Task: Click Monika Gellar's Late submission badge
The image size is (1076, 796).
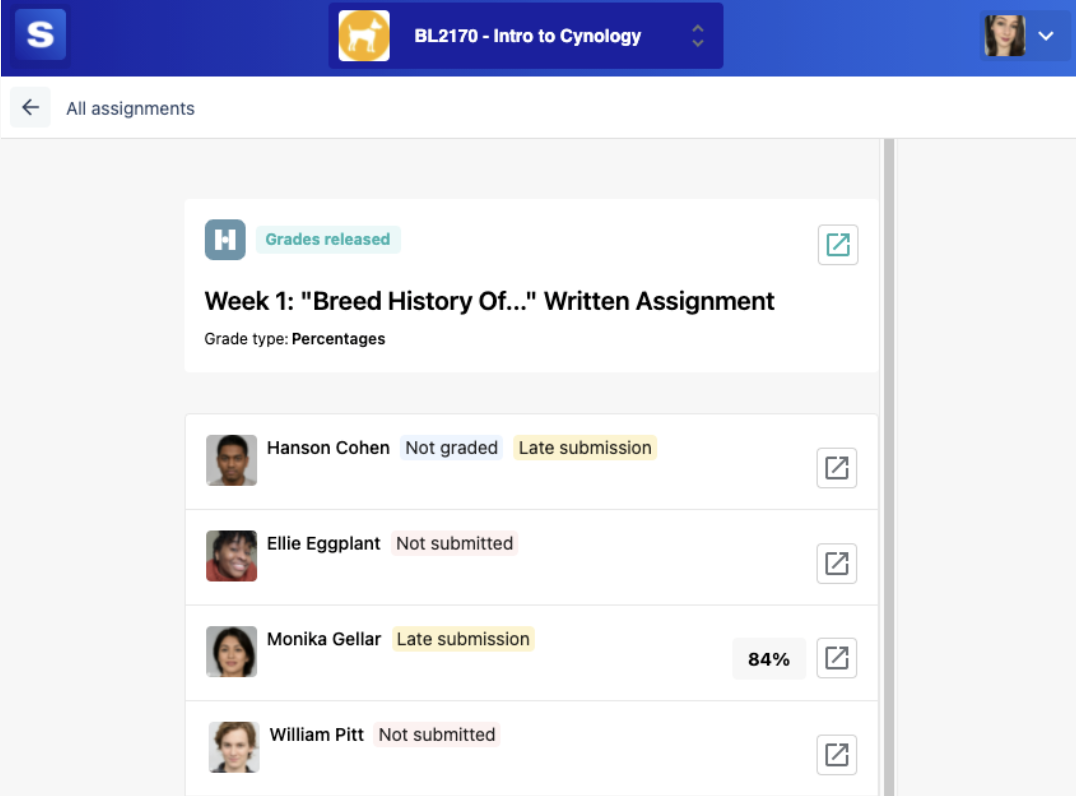Action: coord(463,639)
